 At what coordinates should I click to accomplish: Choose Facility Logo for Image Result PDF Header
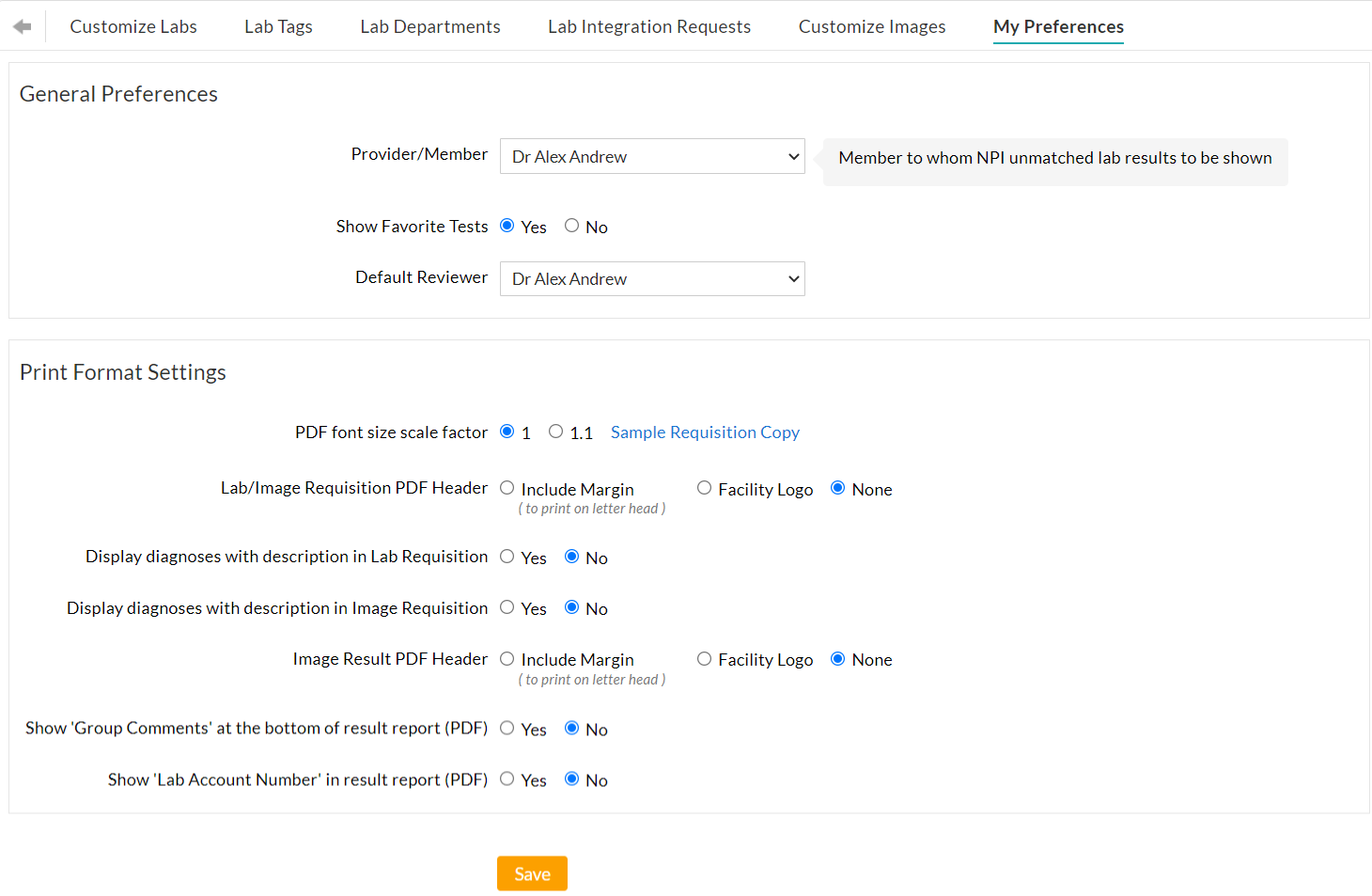point(704,659)
